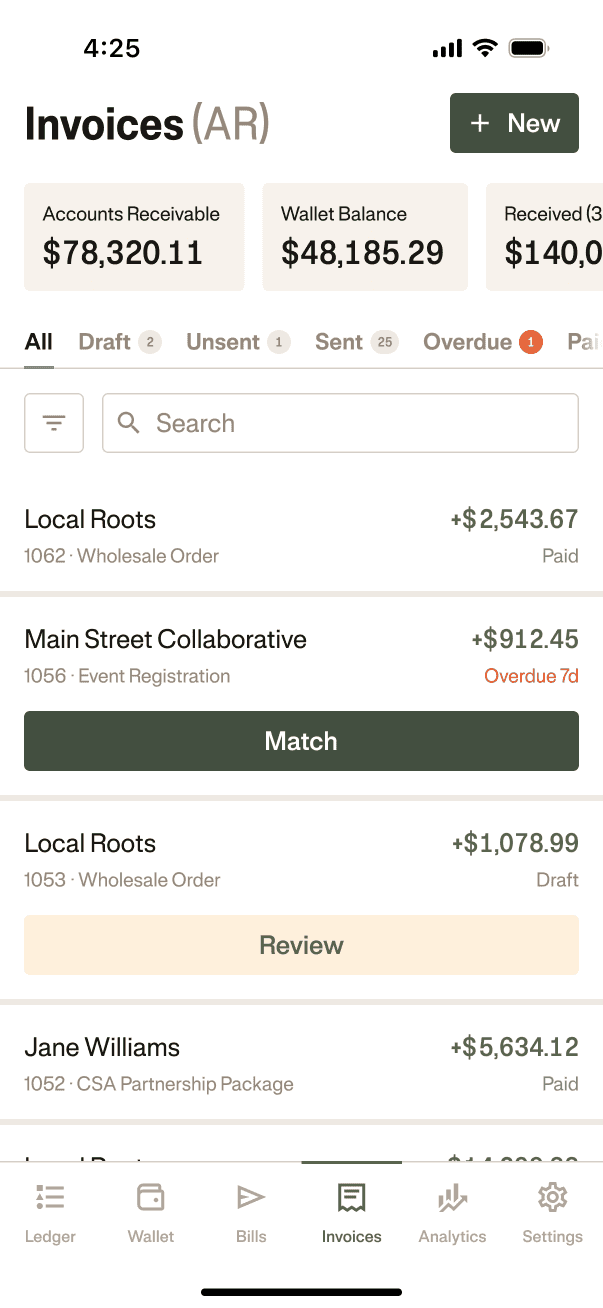Open Settings via the gear icon
Viewport: 603px width, 1308px height.
pos(552,1196)
